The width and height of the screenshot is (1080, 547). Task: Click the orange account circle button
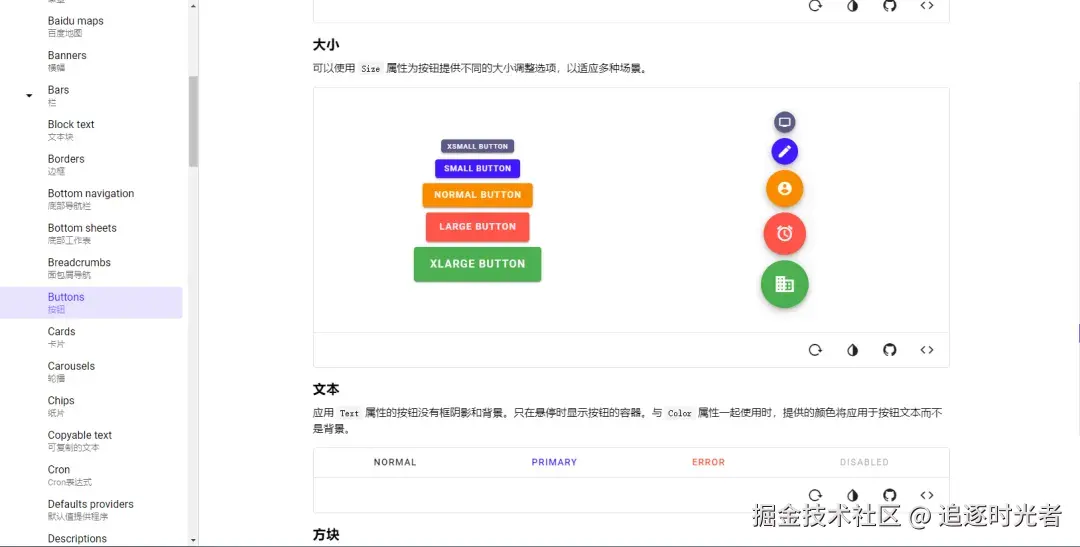pos(785,188)
